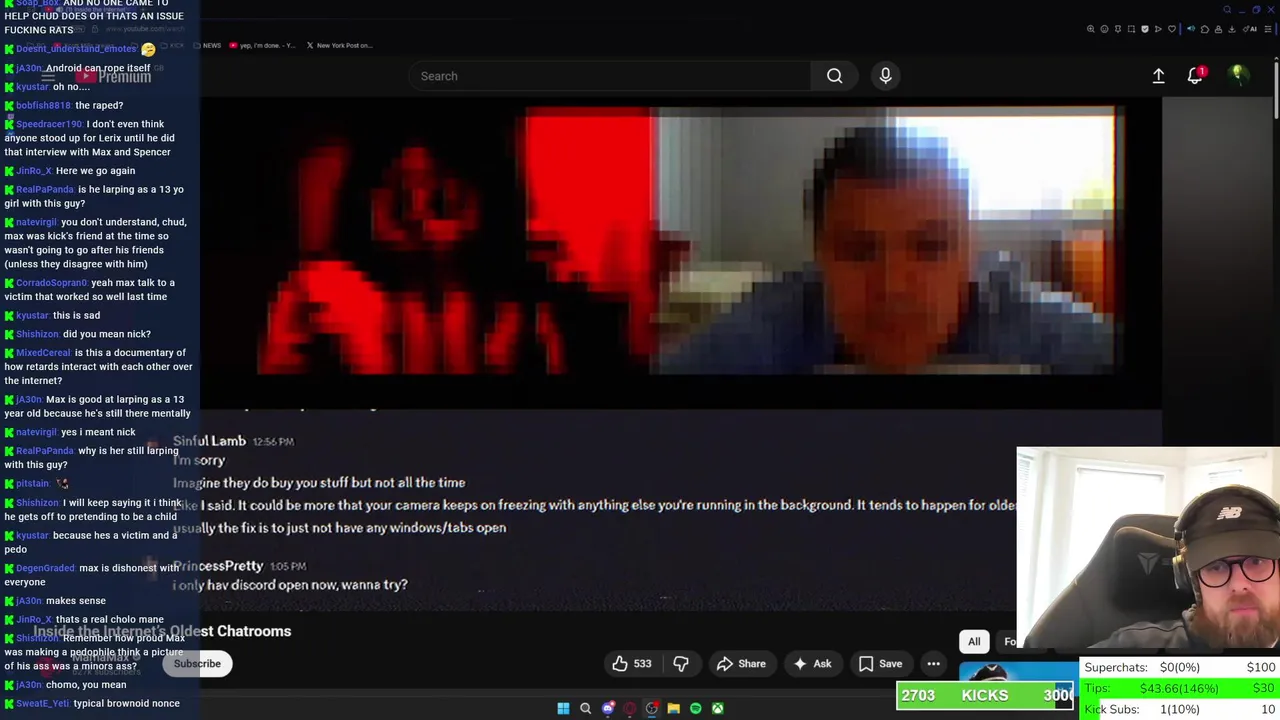Open the browser easy setup menu
This screenshot has height=720, width=1280.
pyautogui.click(x=1268, y=29)
